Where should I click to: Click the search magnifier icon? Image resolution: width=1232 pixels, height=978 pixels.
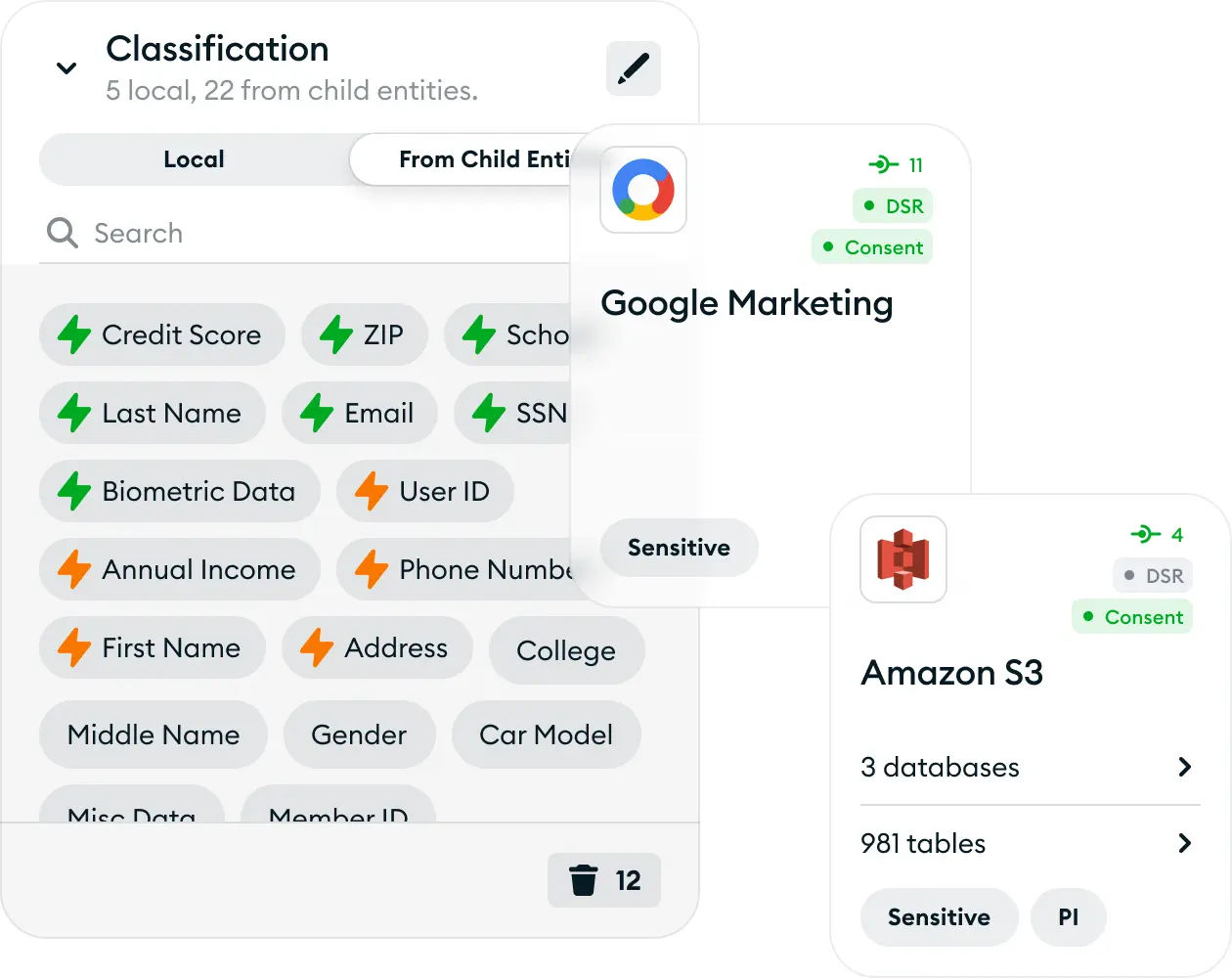click(x=63, y=233)
